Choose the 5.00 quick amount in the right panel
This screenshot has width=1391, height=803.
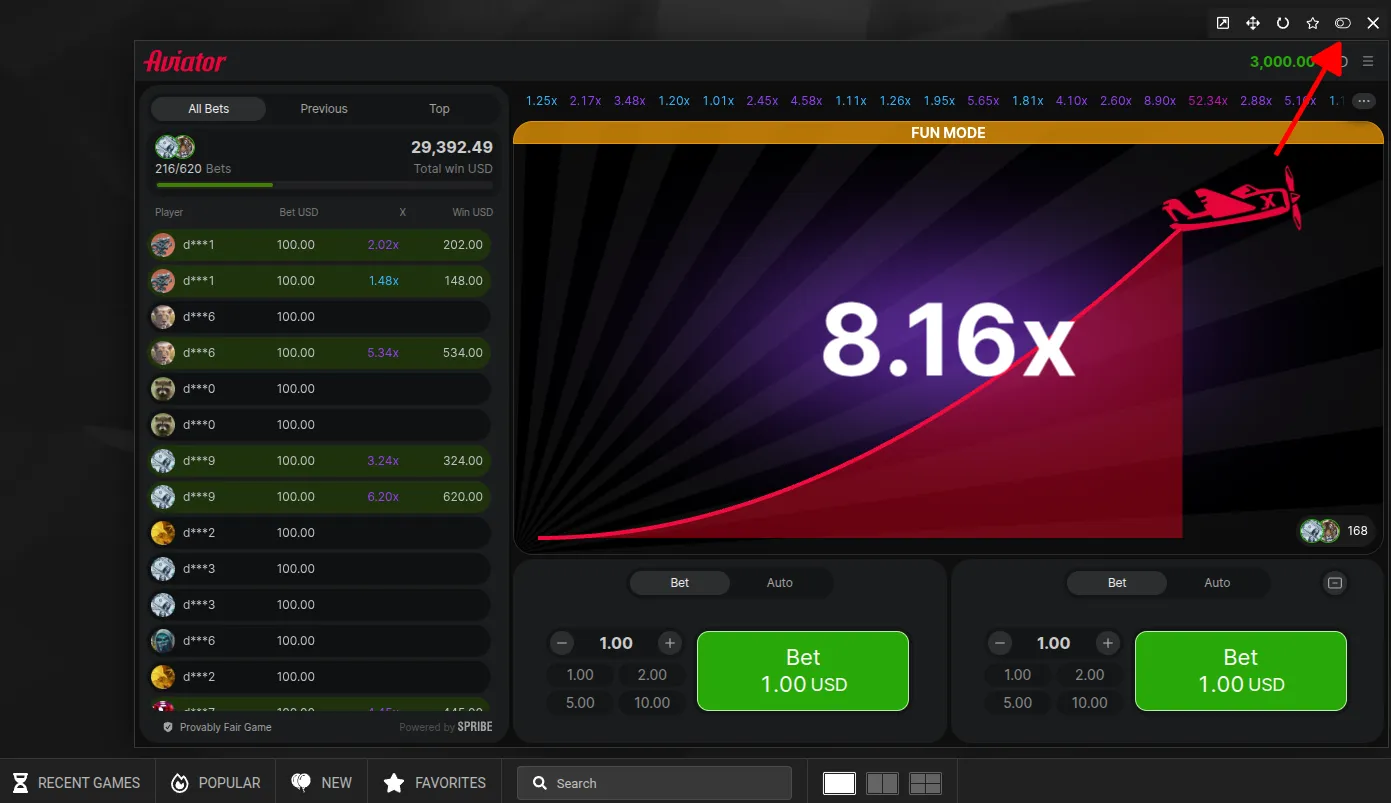tap(1017, 703)
